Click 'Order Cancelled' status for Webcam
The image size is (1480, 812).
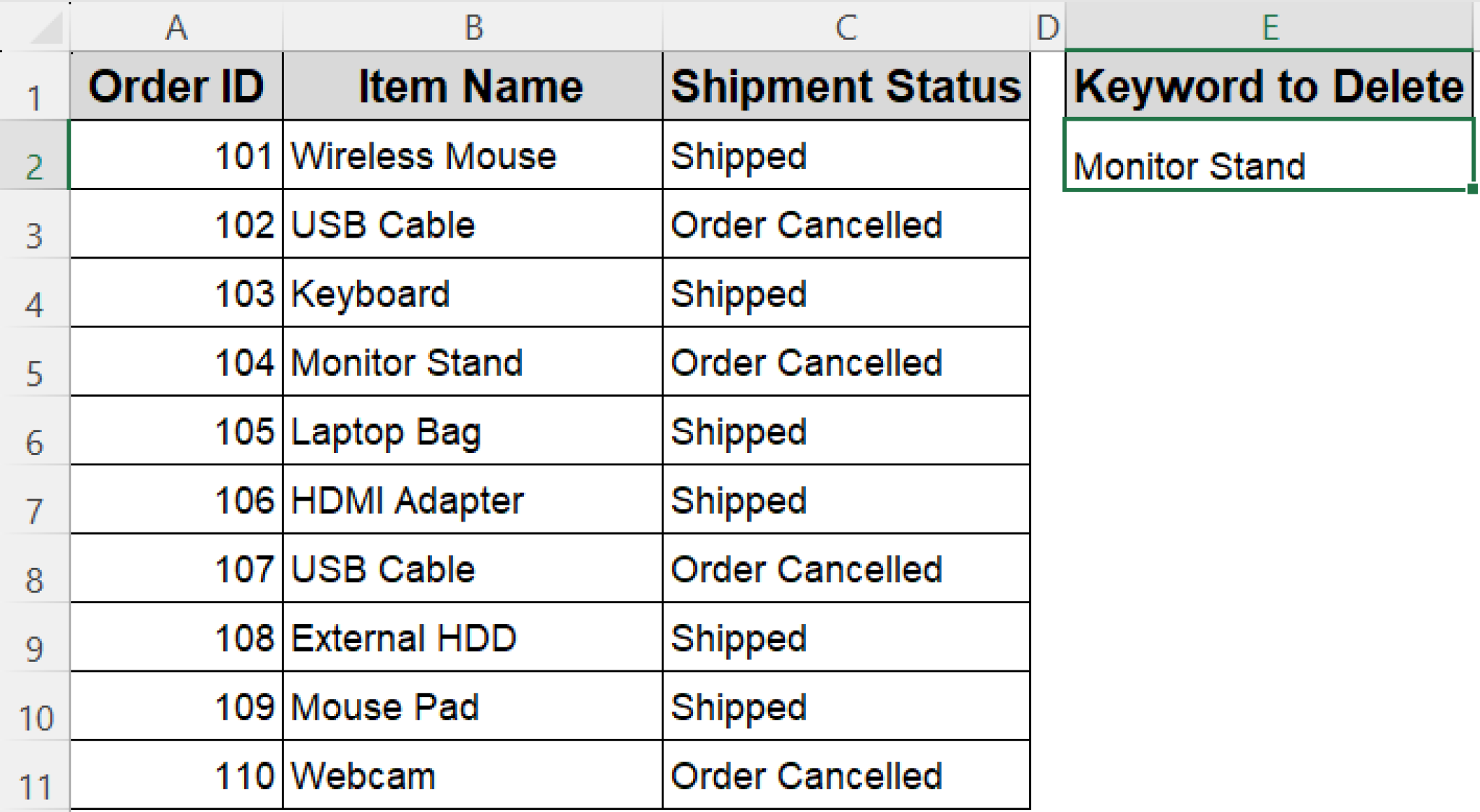846,776
